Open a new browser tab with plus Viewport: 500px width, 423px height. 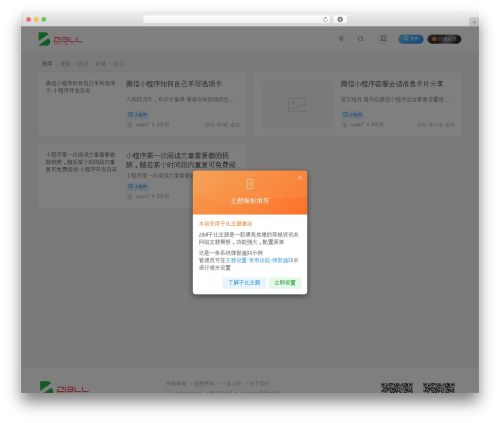pyautogui.click(x=474, y=22)
